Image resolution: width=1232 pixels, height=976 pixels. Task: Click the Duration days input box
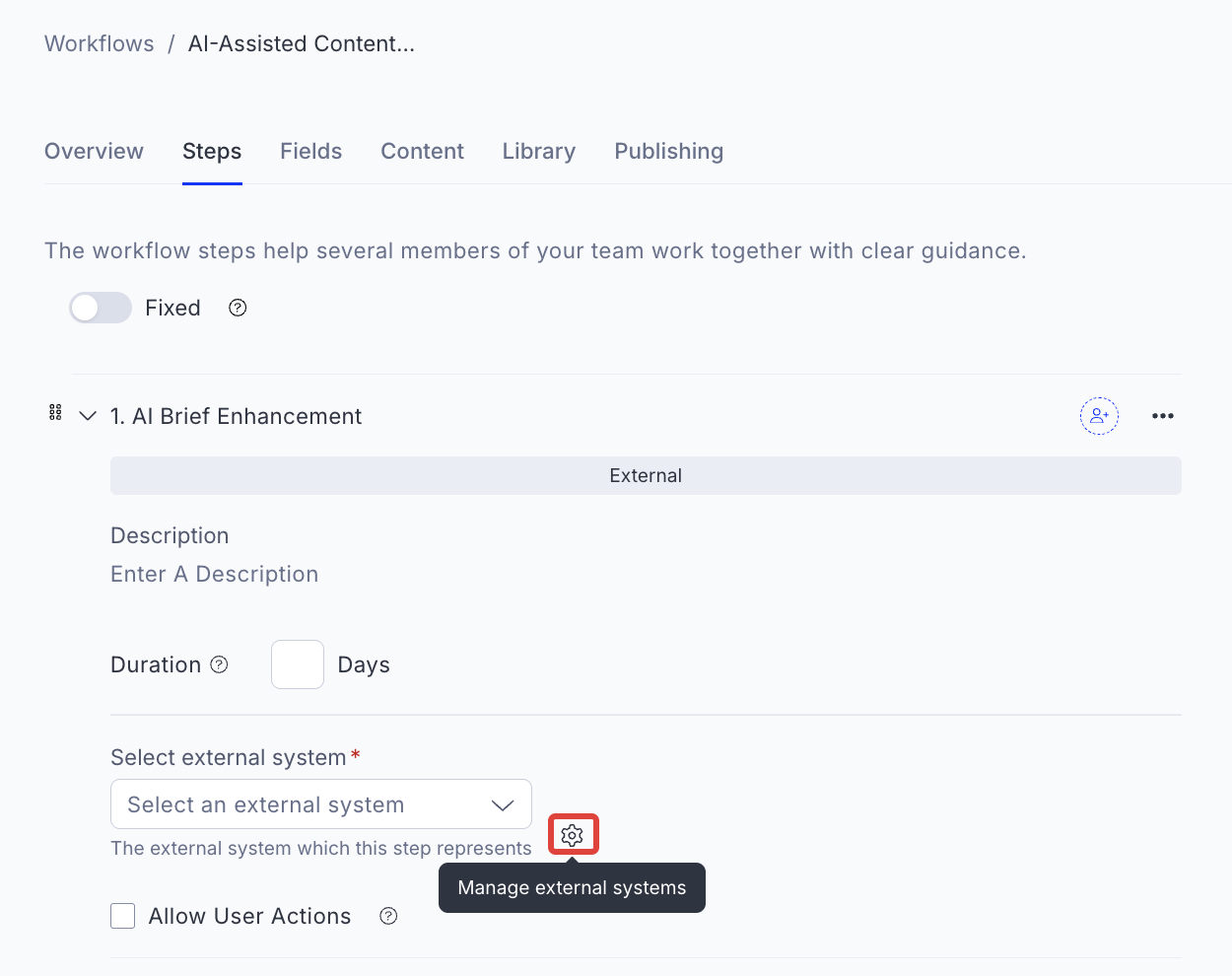coord(298,664)
